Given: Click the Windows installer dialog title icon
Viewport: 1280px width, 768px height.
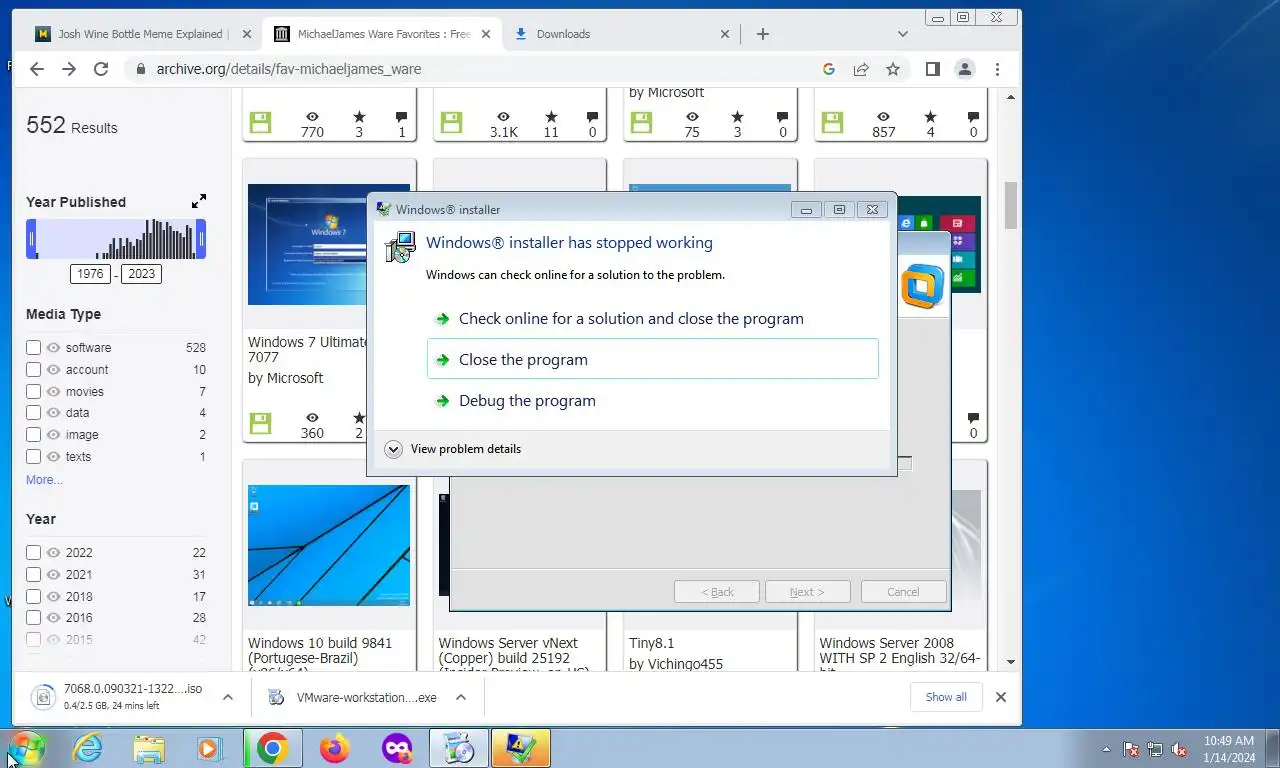Looking at the screenshot, I should coord(384,209).
